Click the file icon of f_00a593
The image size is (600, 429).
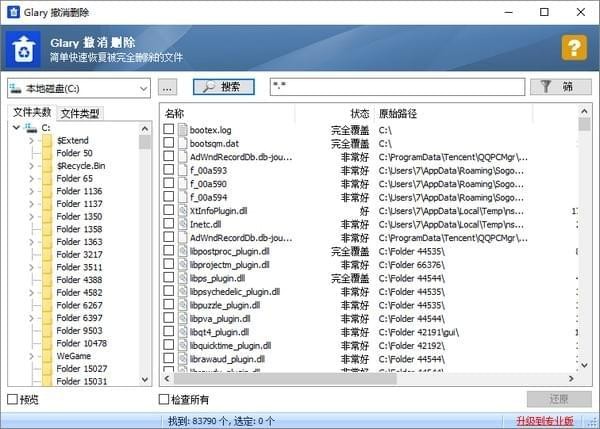[183, 170]
